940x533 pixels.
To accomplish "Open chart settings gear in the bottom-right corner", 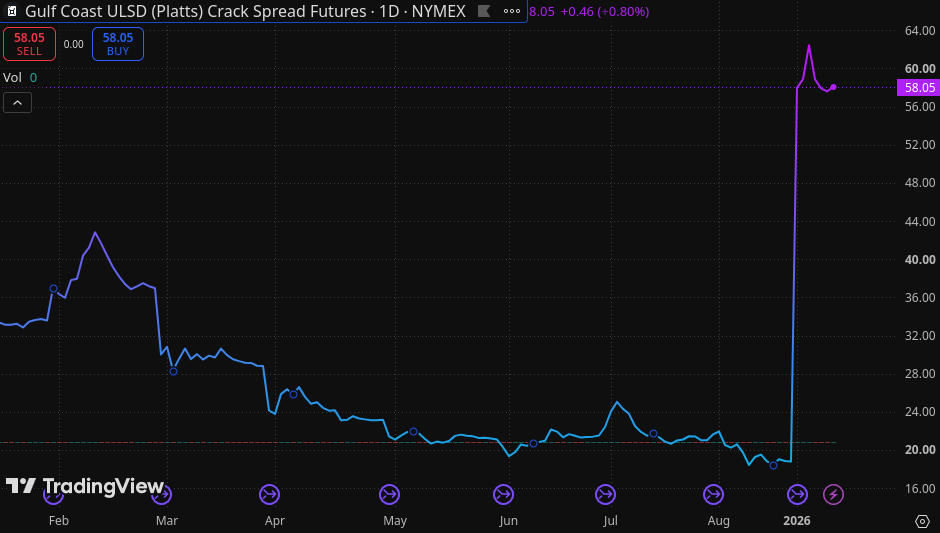I will [x=922, y=521].
